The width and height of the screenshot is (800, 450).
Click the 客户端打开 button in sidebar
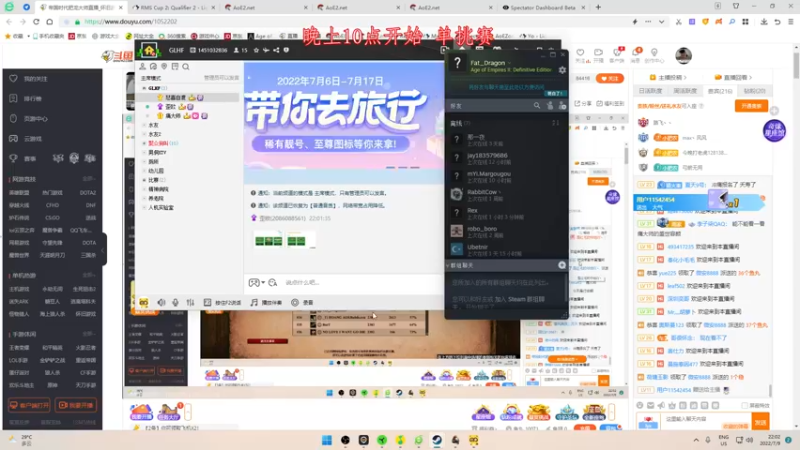(30, 405)
